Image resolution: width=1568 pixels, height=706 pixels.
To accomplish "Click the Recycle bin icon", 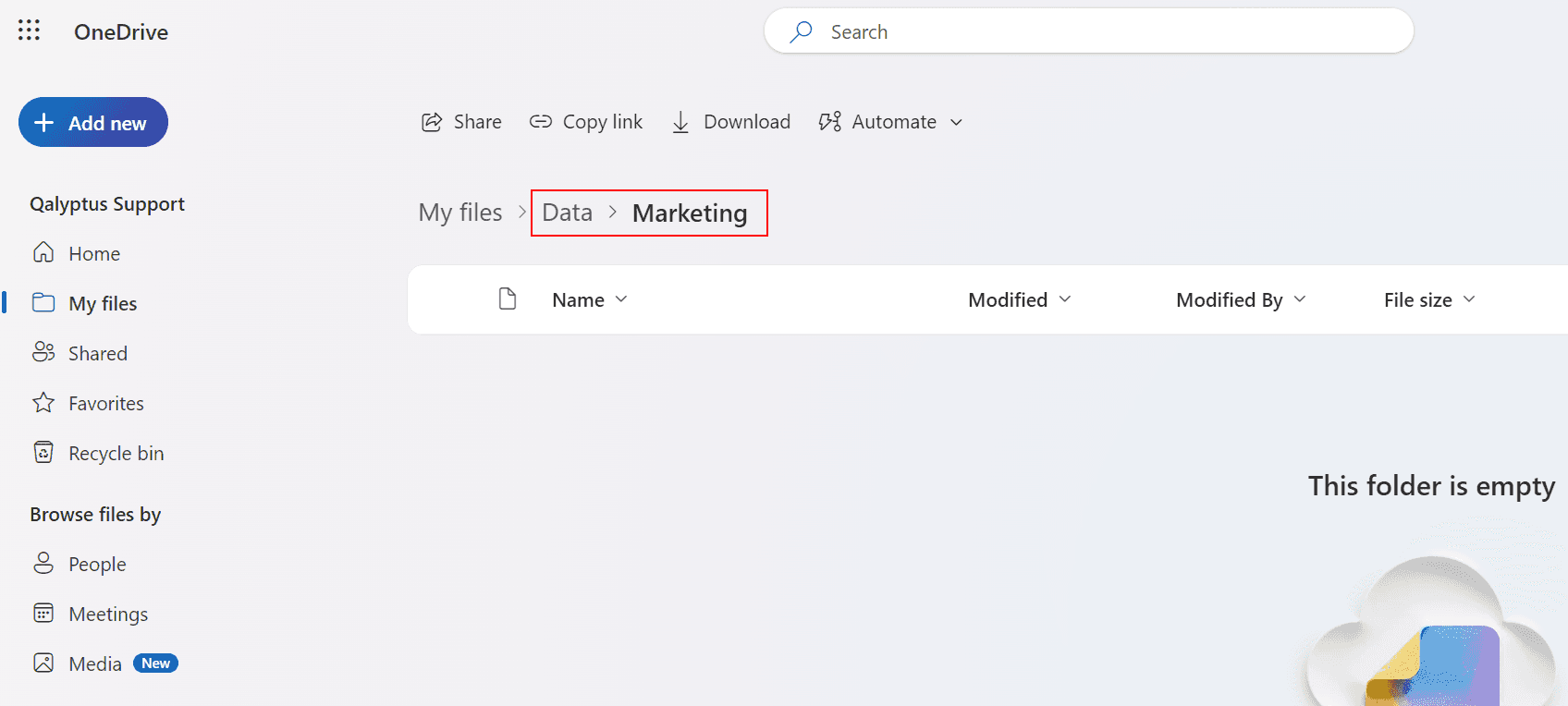I will (43, 452).
